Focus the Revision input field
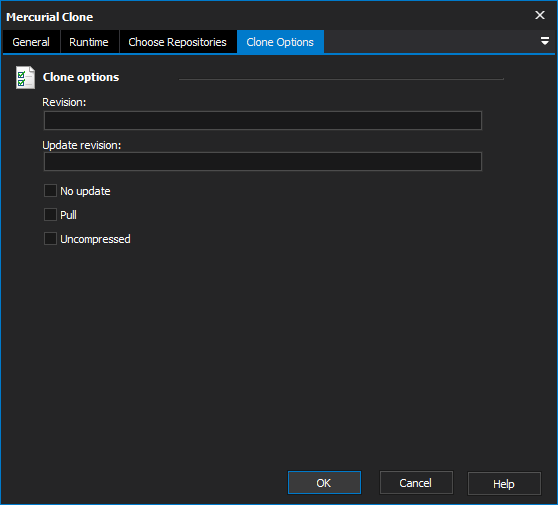Image resolution: width=558 pixels, height=505 pixels. pyautogui.click(x=263, y=121)
